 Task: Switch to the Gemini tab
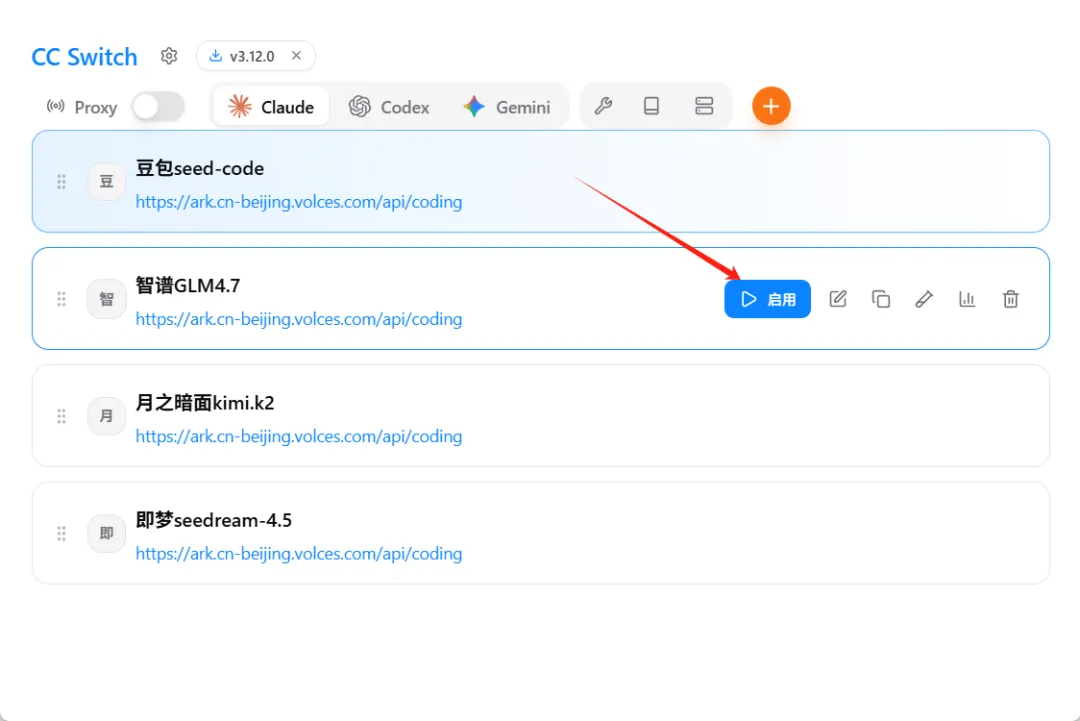tap(507, 107)
